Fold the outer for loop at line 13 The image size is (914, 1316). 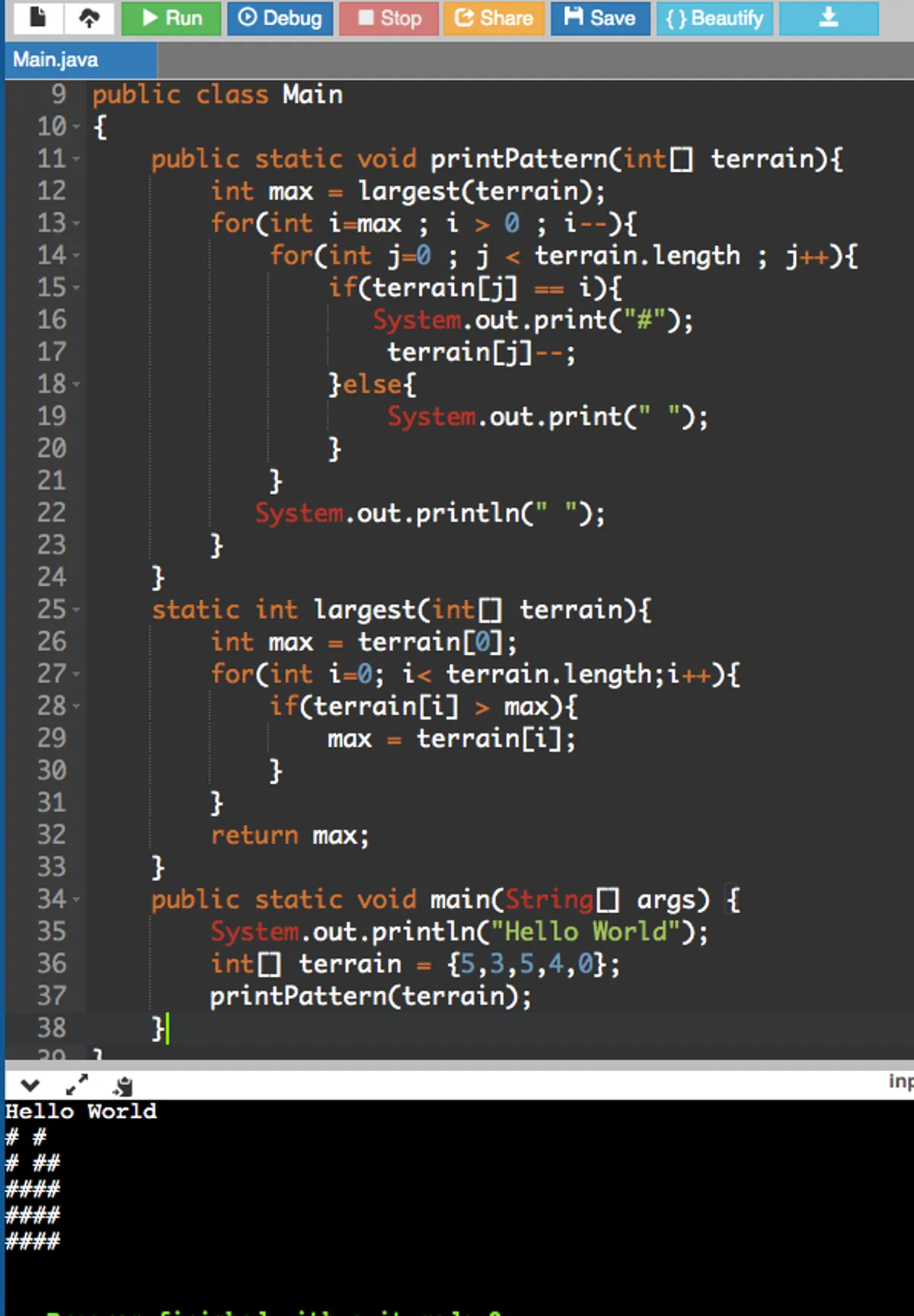tap(76, 224)
